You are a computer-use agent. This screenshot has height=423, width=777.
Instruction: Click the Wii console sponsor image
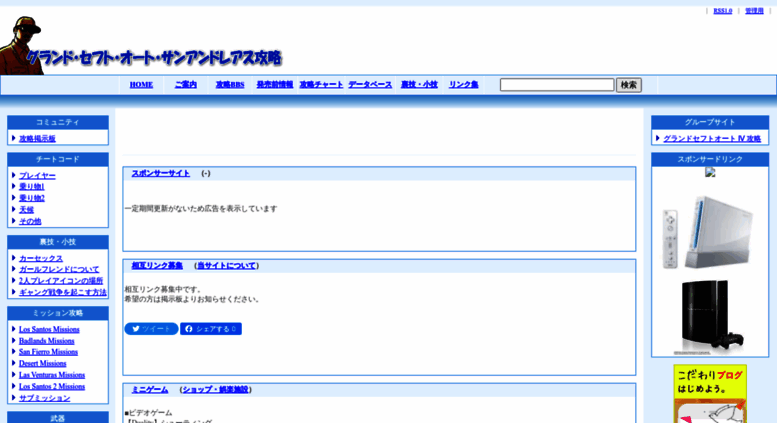(709, 232)
